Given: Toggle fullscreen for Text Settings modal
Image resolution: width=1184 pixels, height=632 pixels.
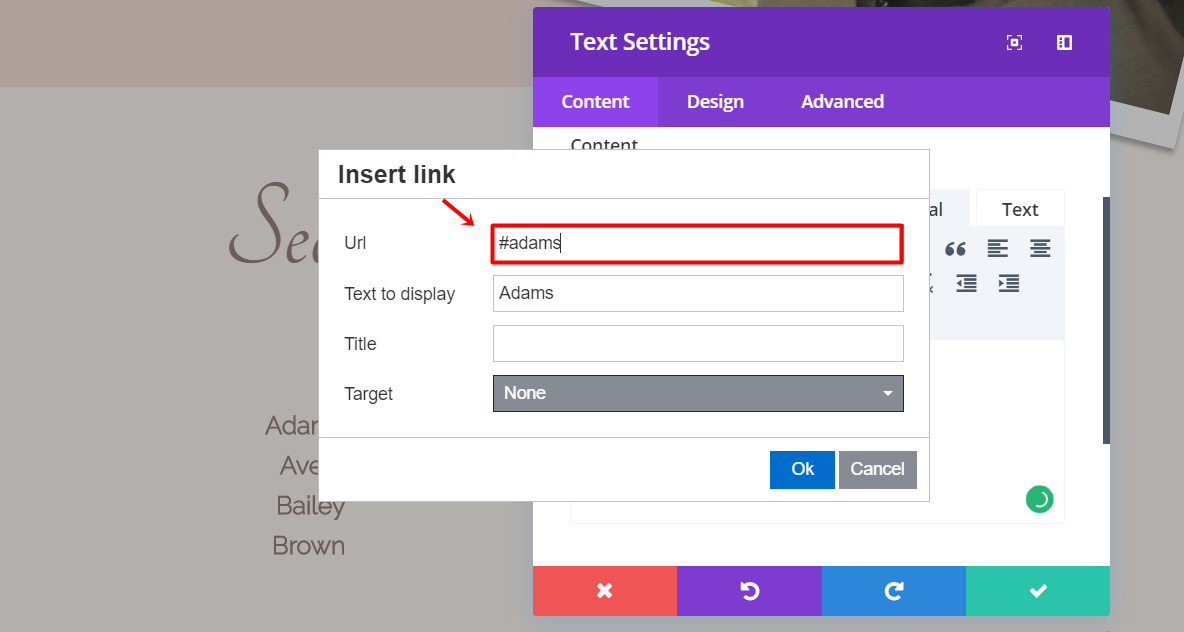Looking at the screenshot, I should coord(1014,42).
